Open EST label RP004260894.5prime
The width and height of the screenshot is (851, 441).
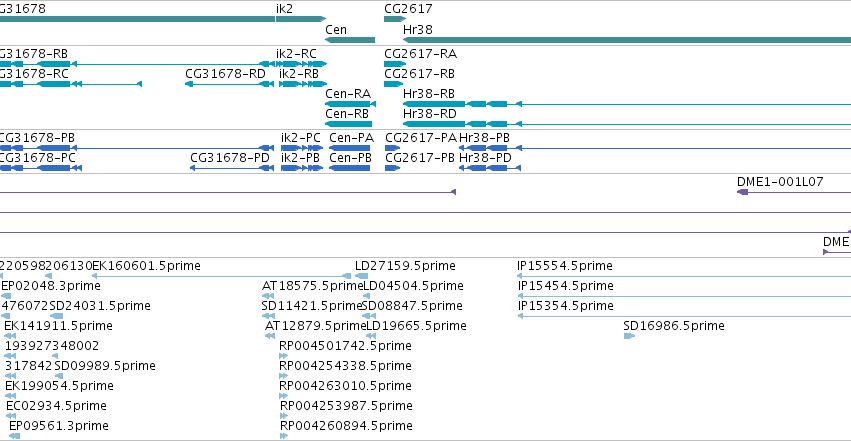346,426
